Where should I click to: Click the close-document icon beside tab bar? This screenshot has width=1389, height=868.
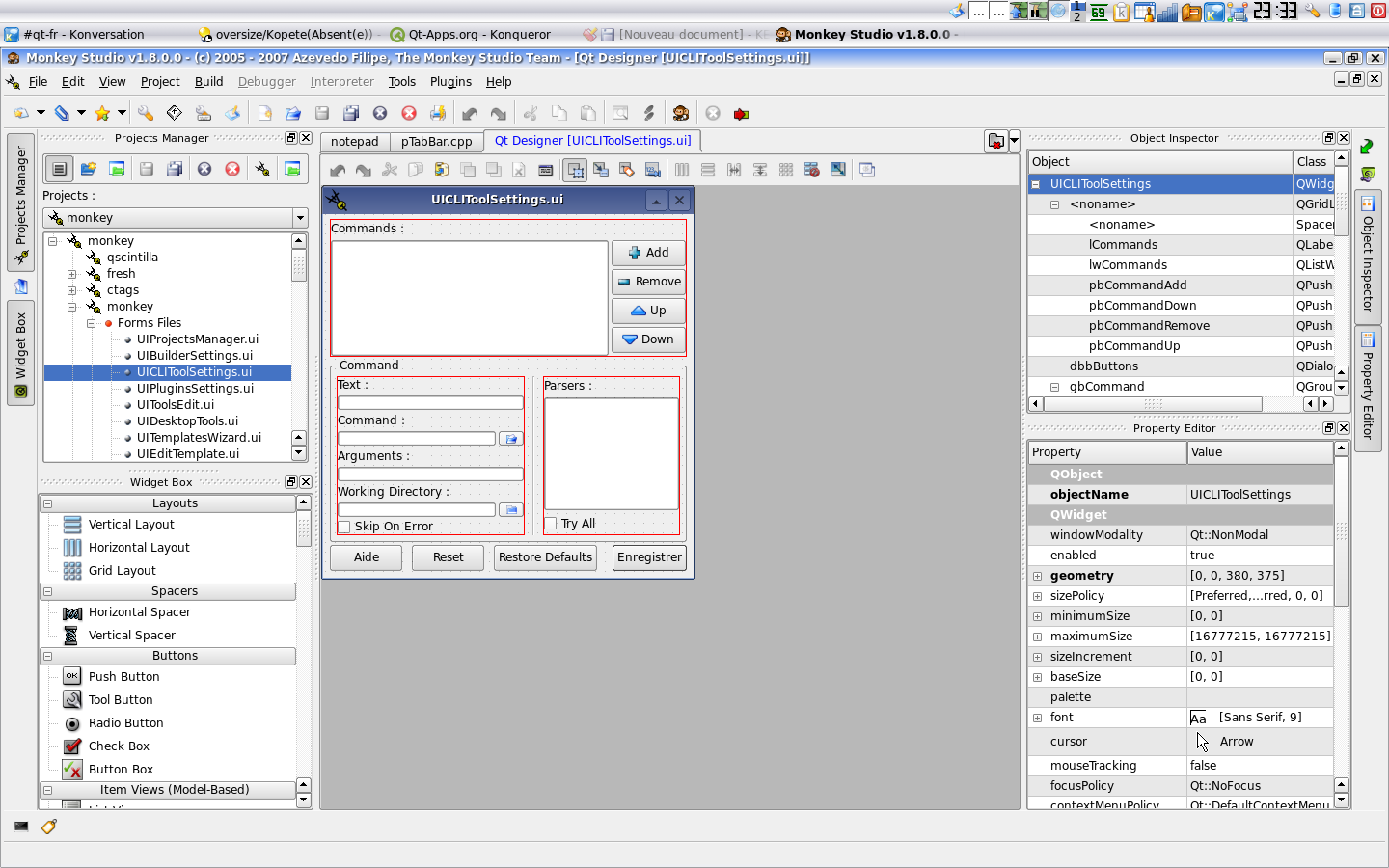pyautogui.click(x=995, y=142)
